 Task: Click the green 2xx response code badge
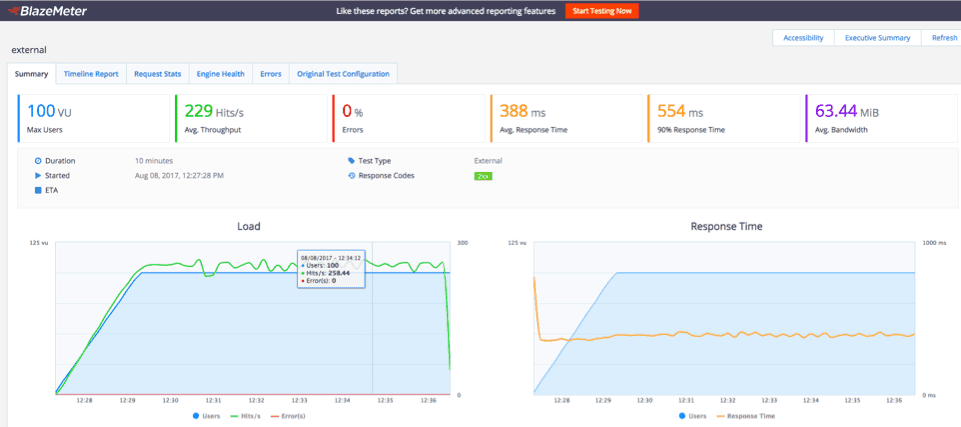[482, 176]
